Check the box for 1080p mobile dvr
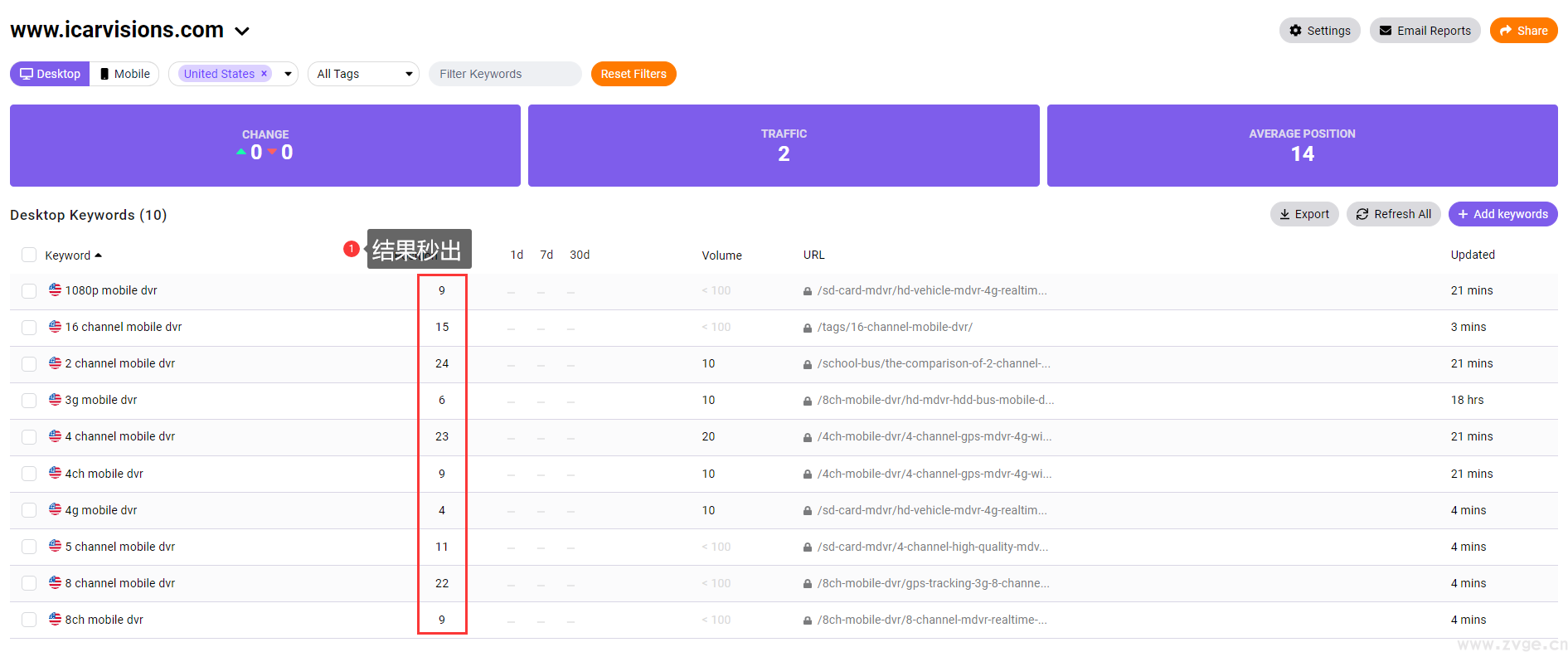The height and width of the screenshot is (652, 1568). (x=29, y=291)
